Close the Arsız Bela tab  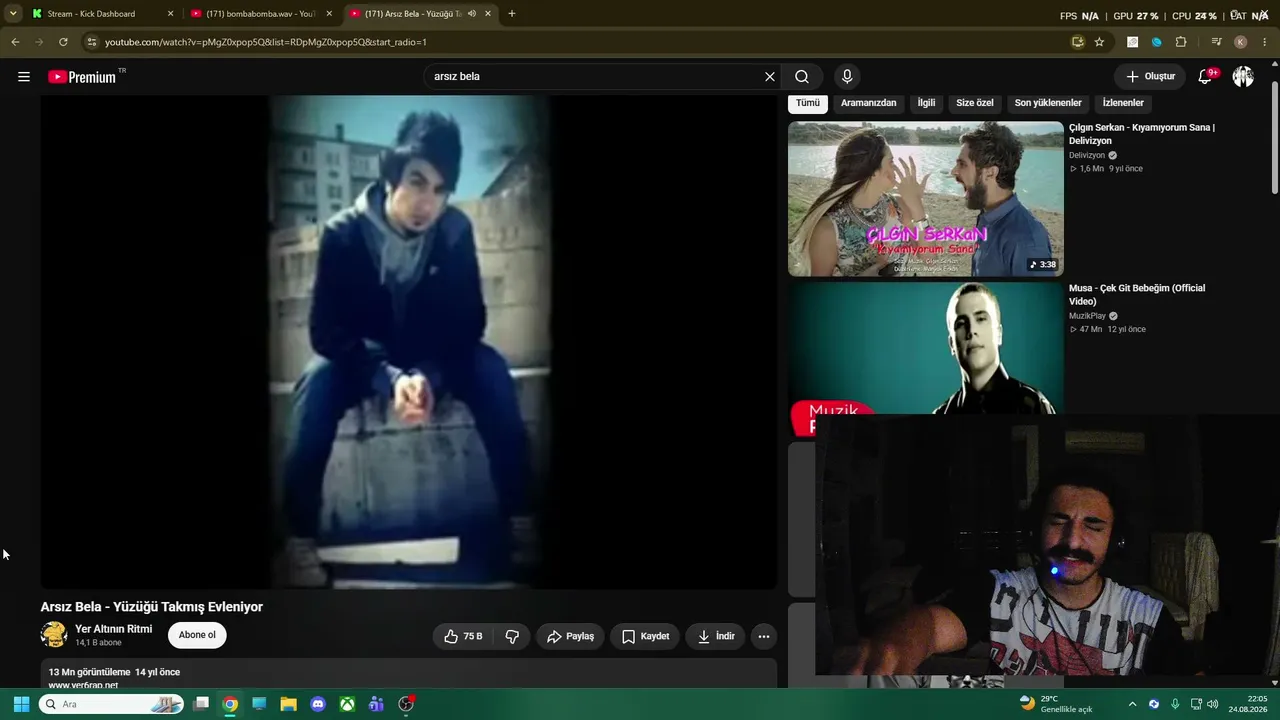[488, 14]
